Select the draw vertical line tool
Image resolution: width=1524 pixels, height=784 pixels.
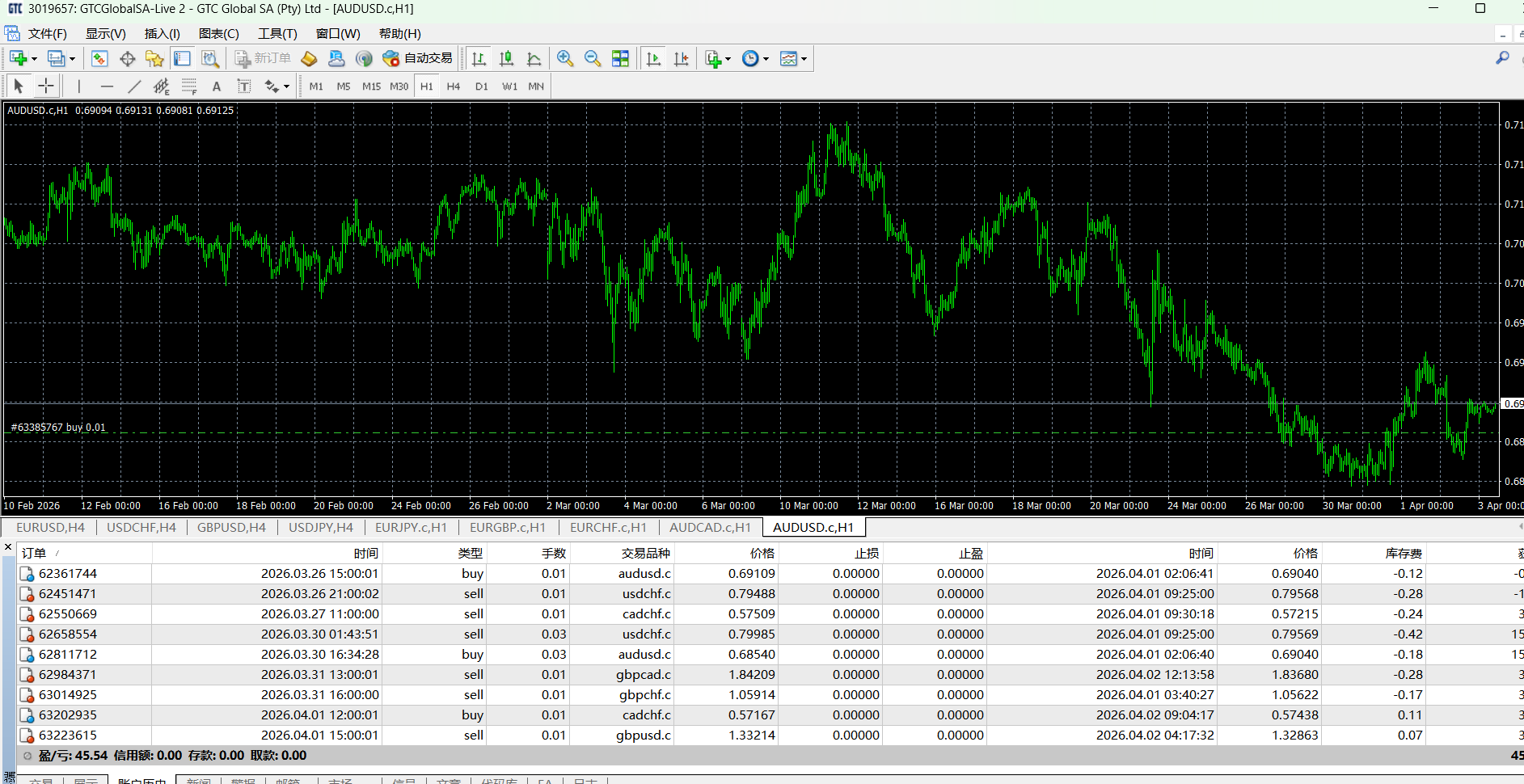tap(79, 86)
